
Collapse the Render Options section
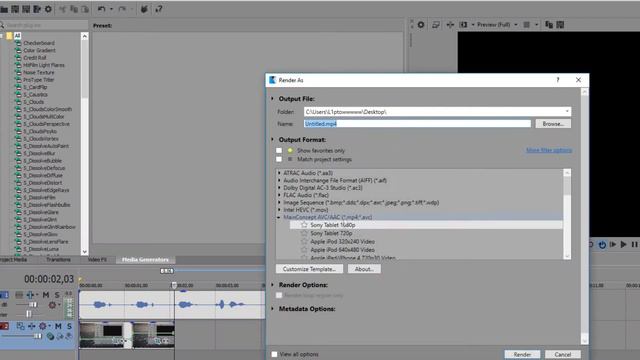pyautogui.click(x=272, y=285)
